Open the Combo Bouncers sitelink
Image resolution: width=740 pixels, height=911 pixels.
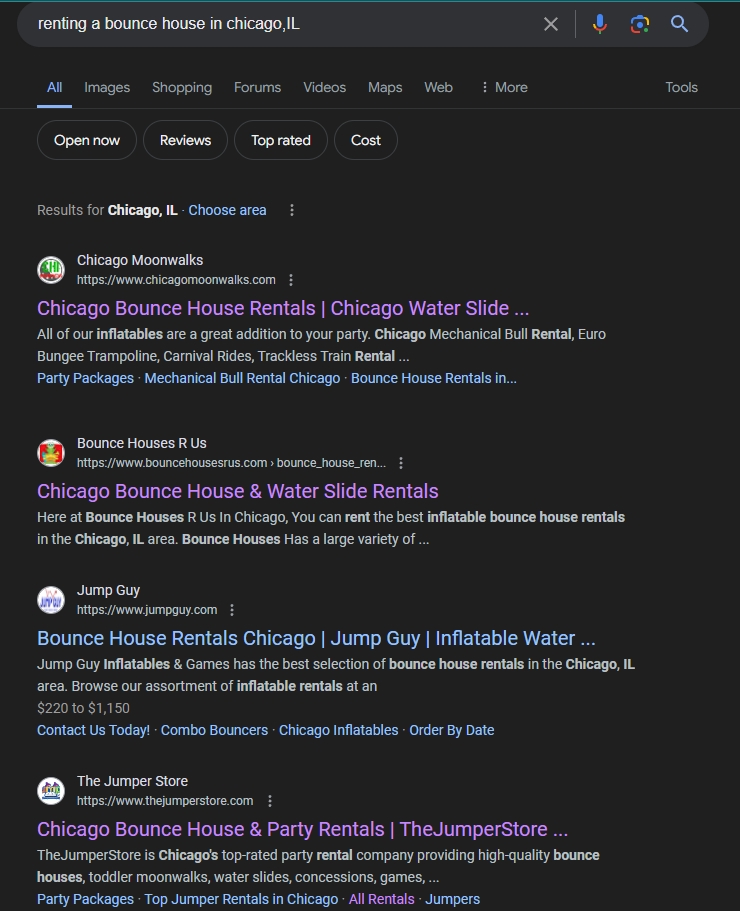coord(214,730)
